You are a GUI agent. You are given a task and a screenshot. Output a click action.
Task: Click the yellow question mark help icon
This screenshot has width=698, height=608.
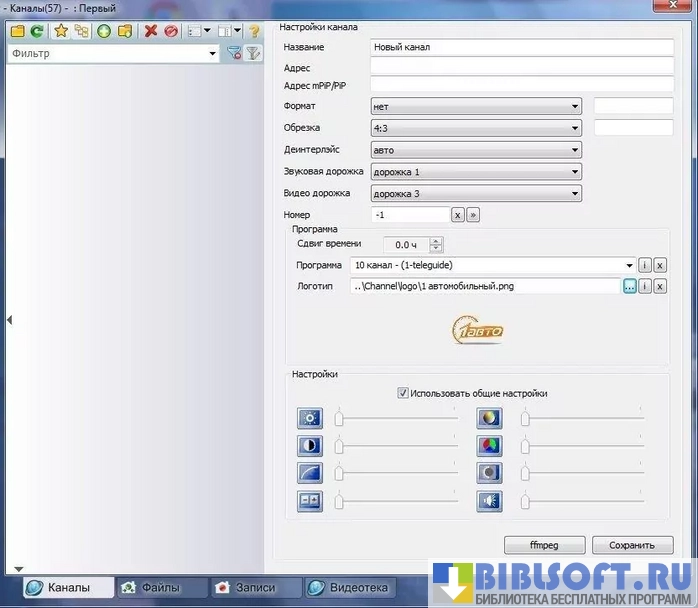[x=254, y=31]
